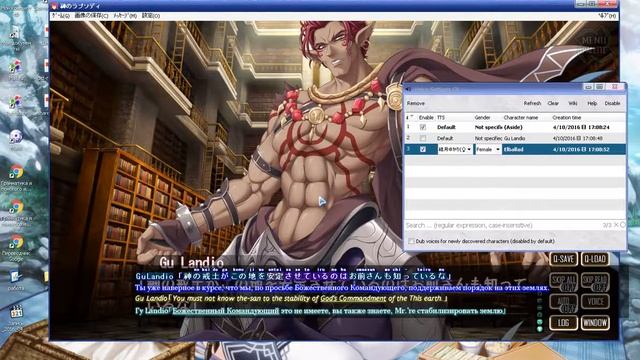Sort by the # column header
Screen dimensions: 640x360
point(410,118)
